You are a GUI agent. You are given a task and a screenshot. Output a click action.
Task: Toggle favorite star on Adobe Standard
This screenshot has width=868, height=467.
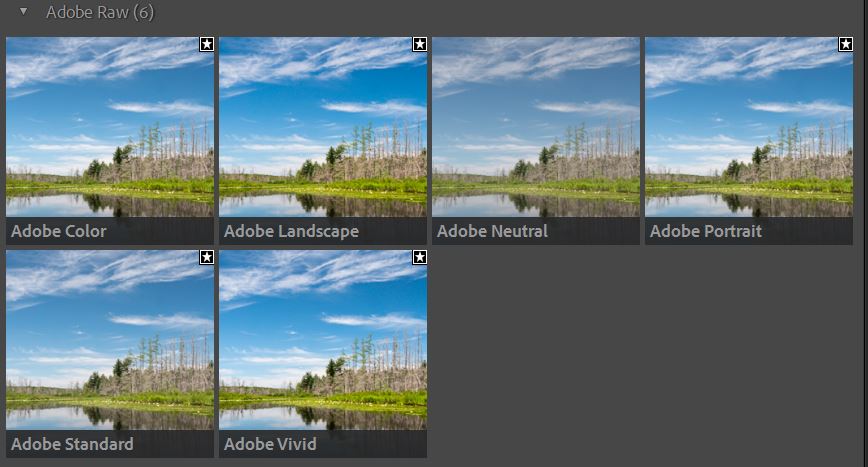coord(207,257)
